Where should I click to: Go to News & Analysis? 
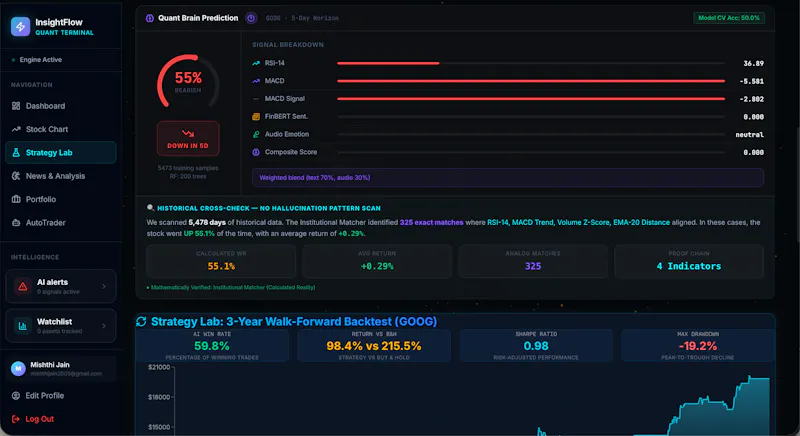coord(61,176)
